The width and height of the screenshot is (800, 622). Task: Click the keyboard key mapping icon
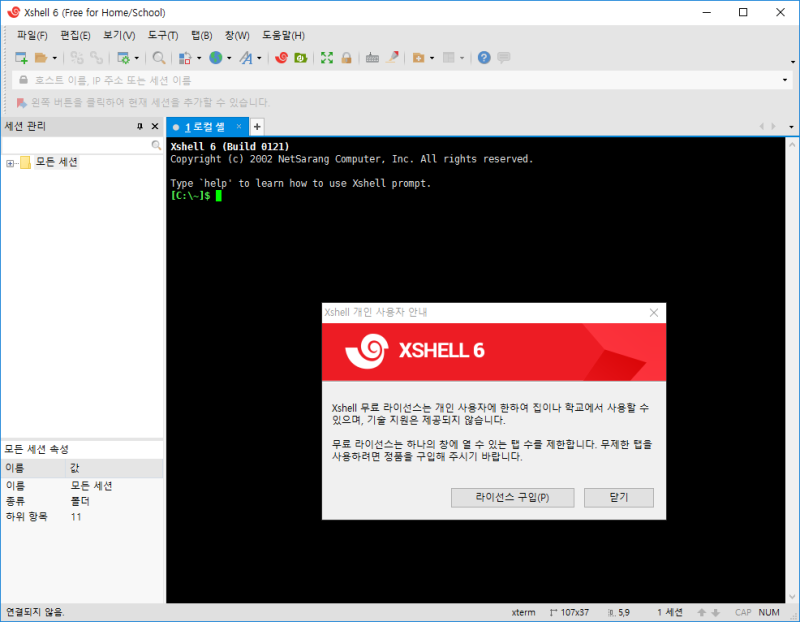click(x=372, y=58)
